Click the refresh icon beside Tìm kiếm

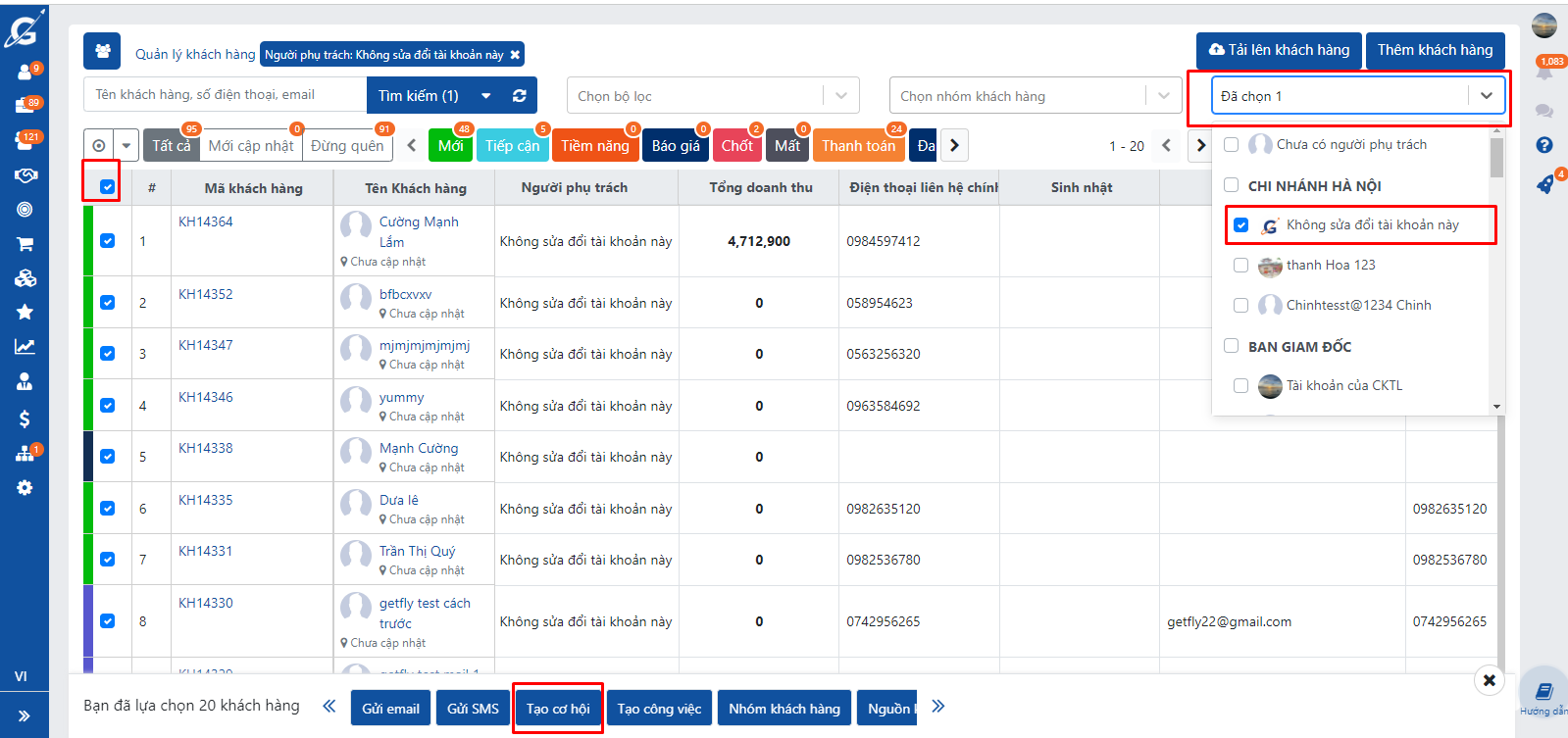[x=520, y=96]
